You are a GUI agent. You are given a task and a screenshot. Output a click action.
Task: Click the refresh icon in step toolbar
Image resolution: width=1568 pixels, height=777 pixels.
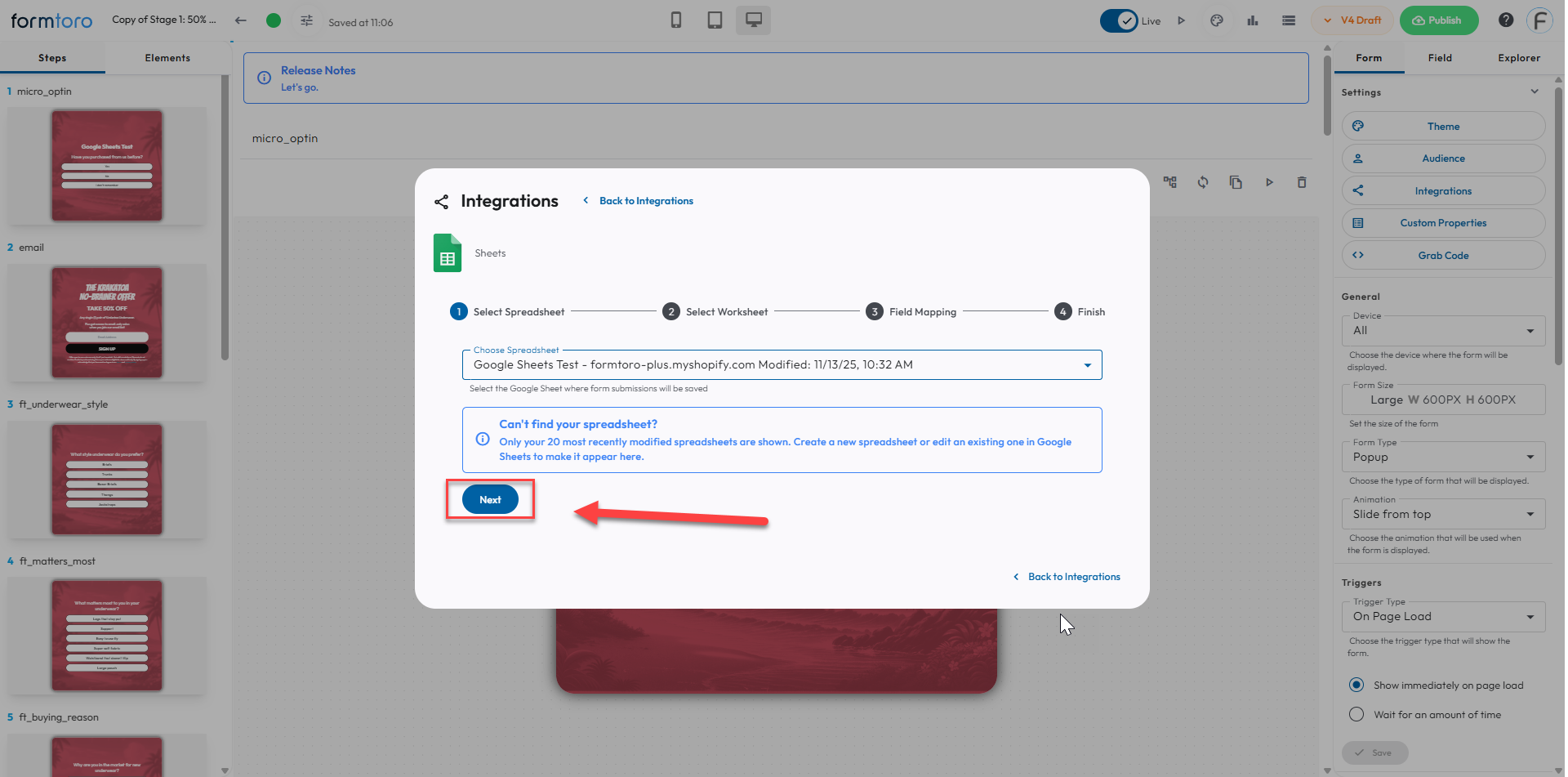point(1203,182)
